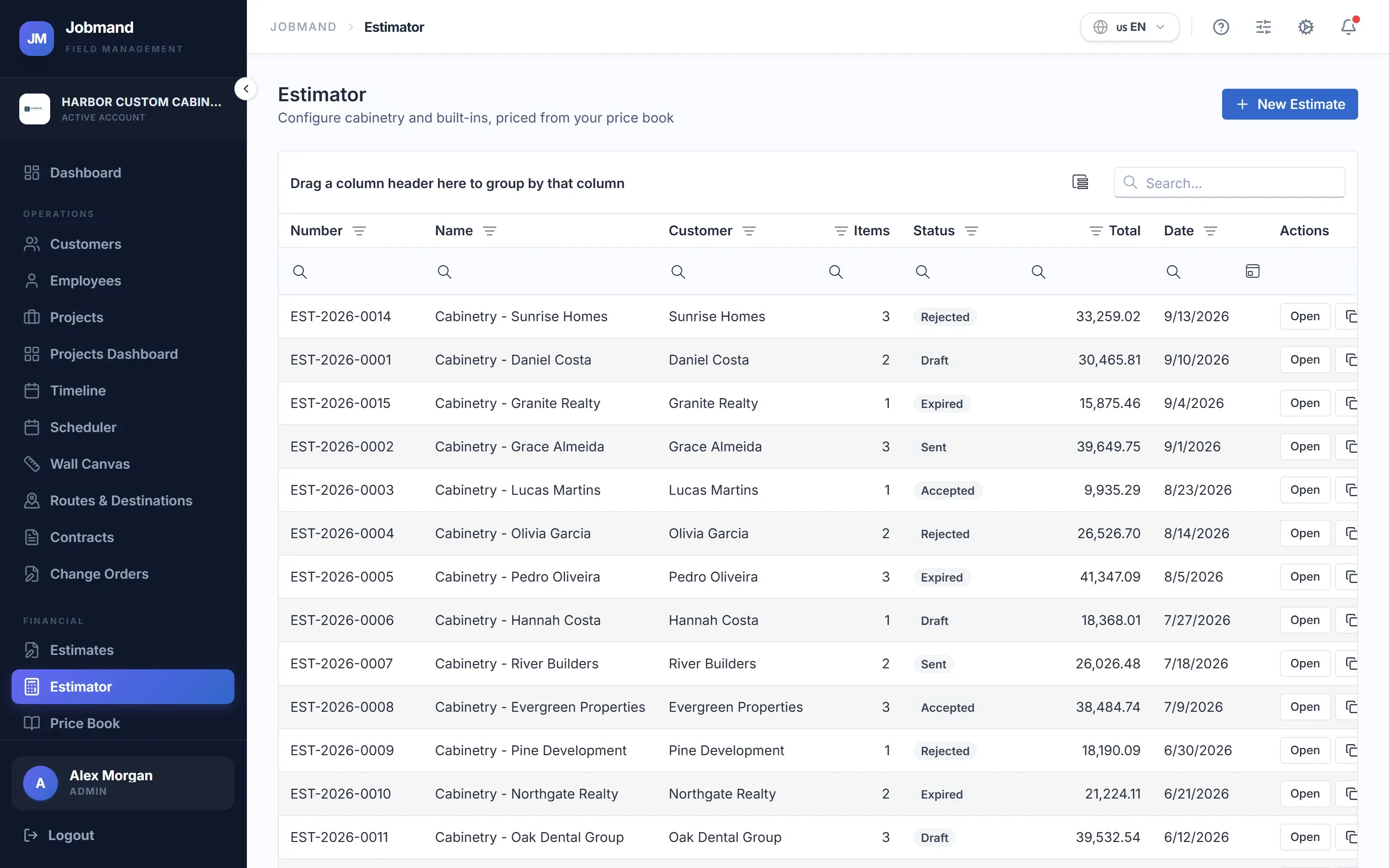The image size is (1389, 868).
Task: Click the Status filter row search icon
Action: pos(922,271)
